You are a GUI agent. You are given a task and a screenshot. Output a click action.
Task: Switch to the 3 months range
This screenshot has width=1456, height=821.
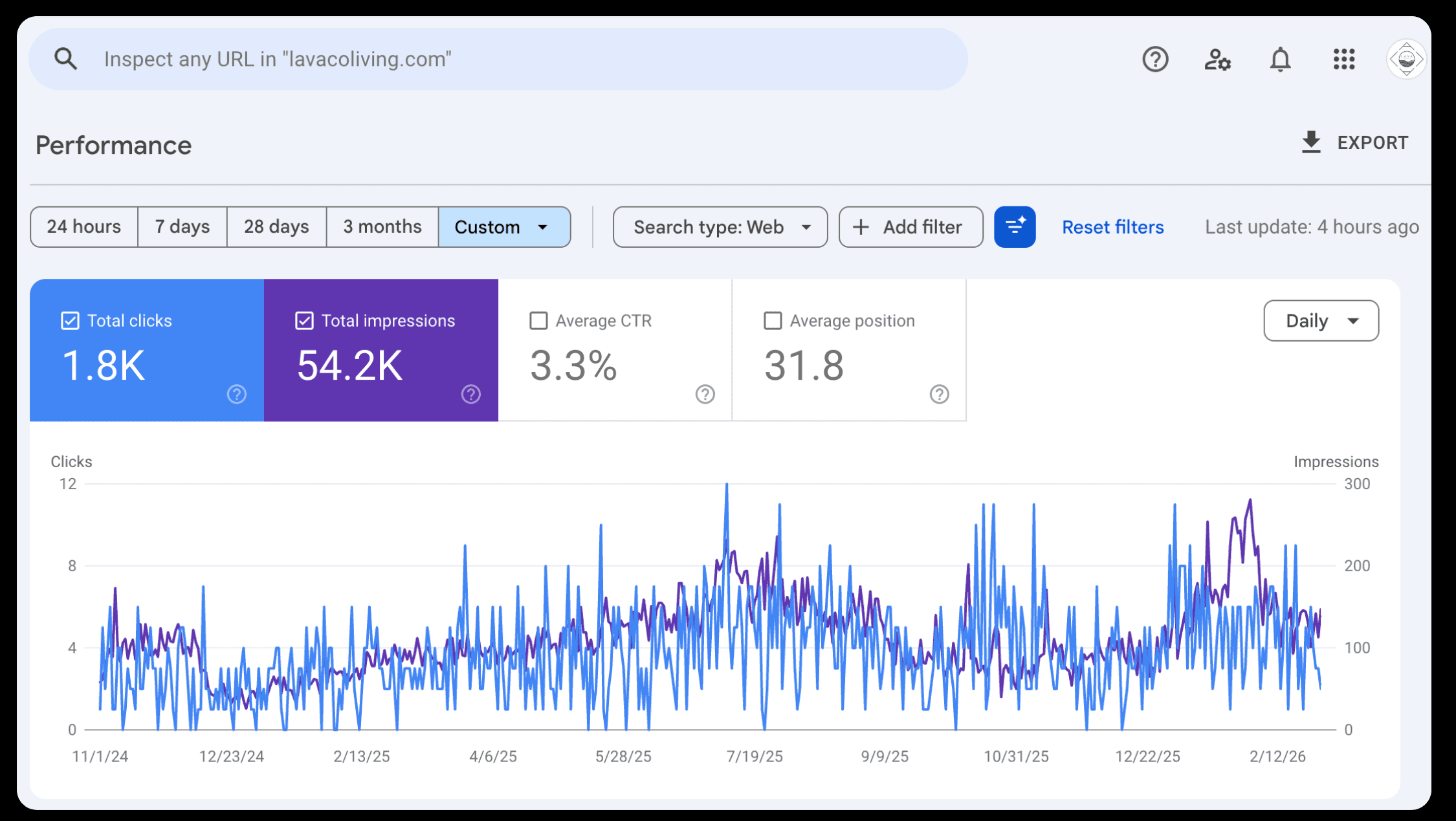click(382, 227)
